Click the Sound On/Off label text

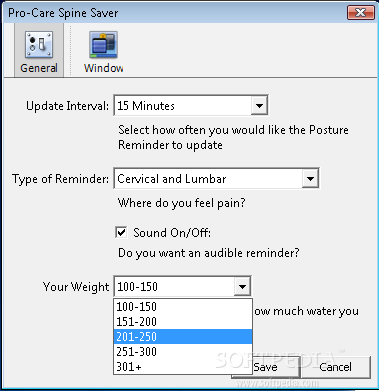coord(172,233)
